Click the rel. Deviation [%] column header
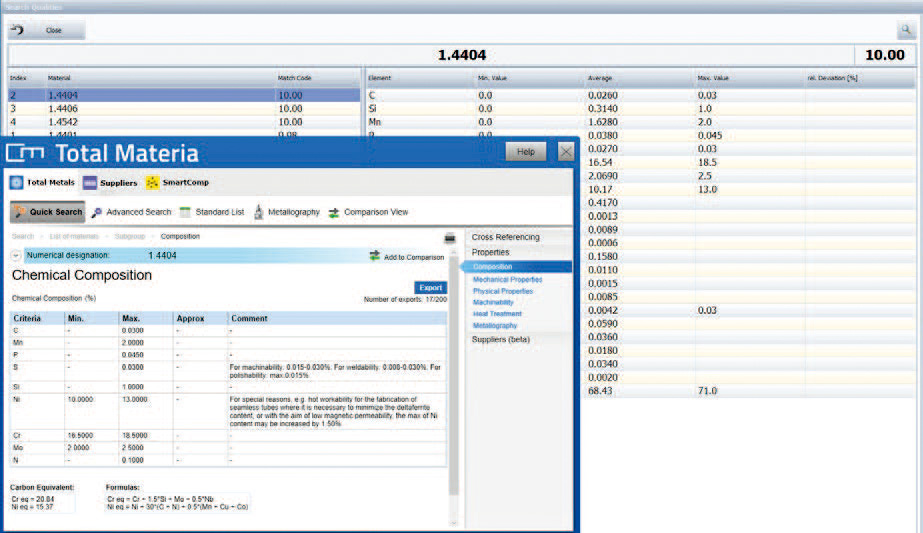Screen dimensions: 923x533 click(x=833, y=78)
